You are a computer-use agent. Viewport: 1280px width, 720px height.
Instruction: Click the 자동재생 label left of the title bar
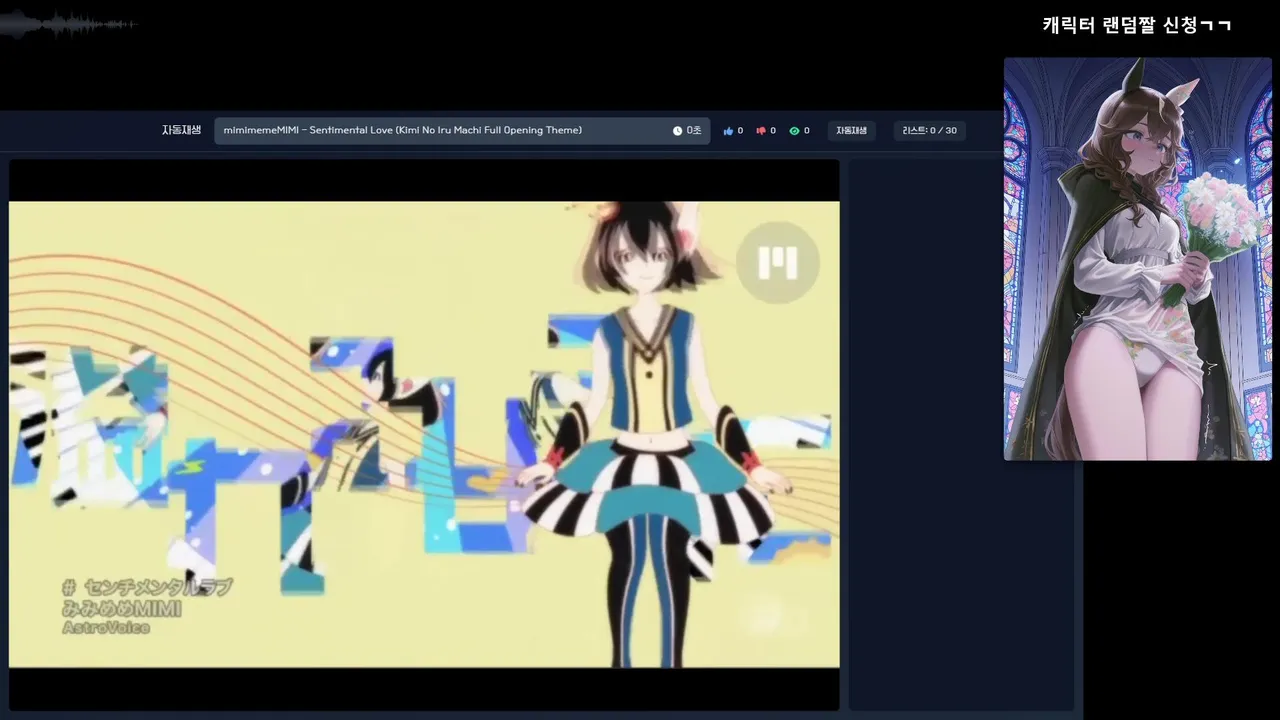[x=182, y=131]
